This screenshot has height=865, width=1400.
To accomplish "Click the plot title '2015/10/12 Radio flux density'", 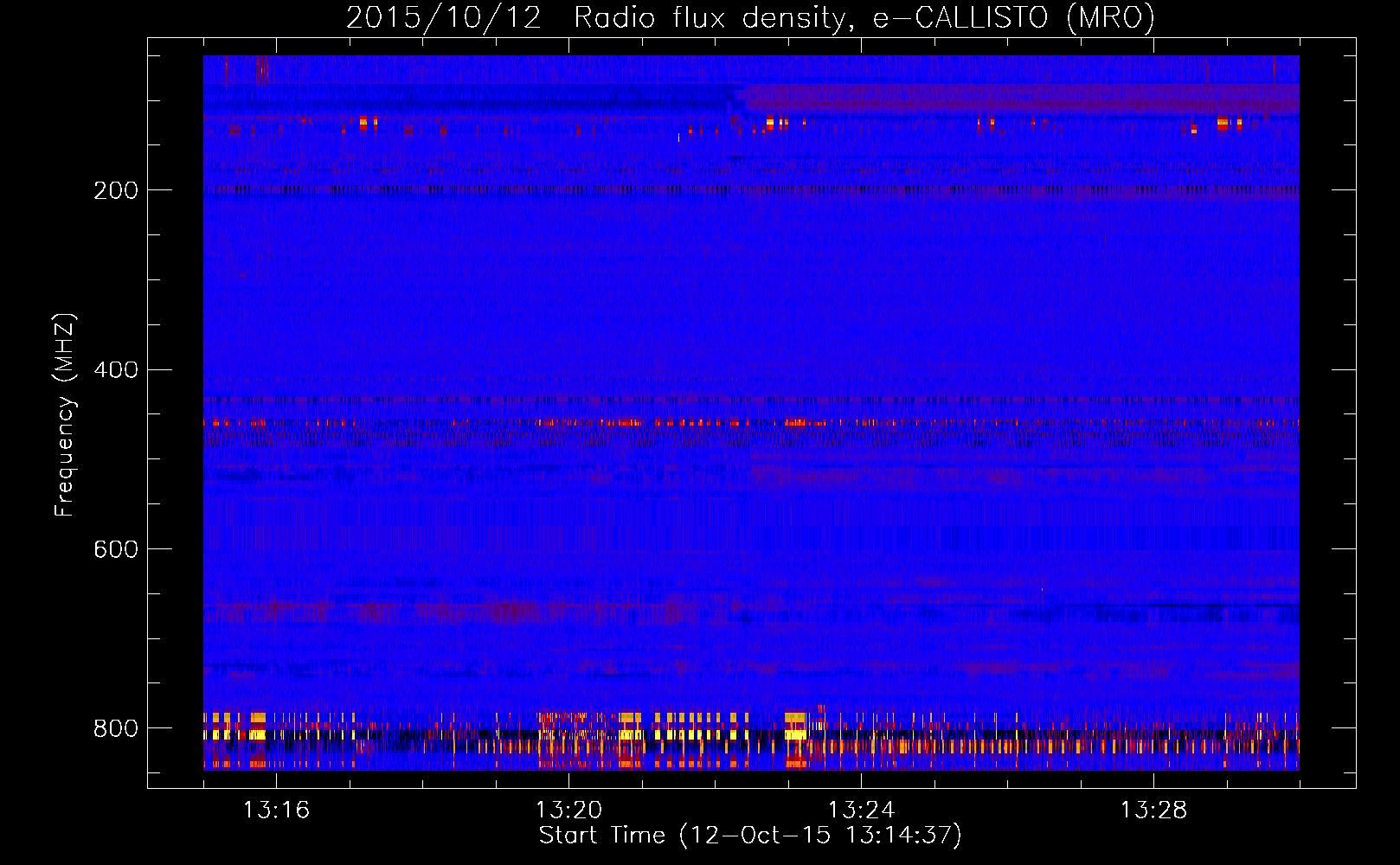I will point(751,18).
